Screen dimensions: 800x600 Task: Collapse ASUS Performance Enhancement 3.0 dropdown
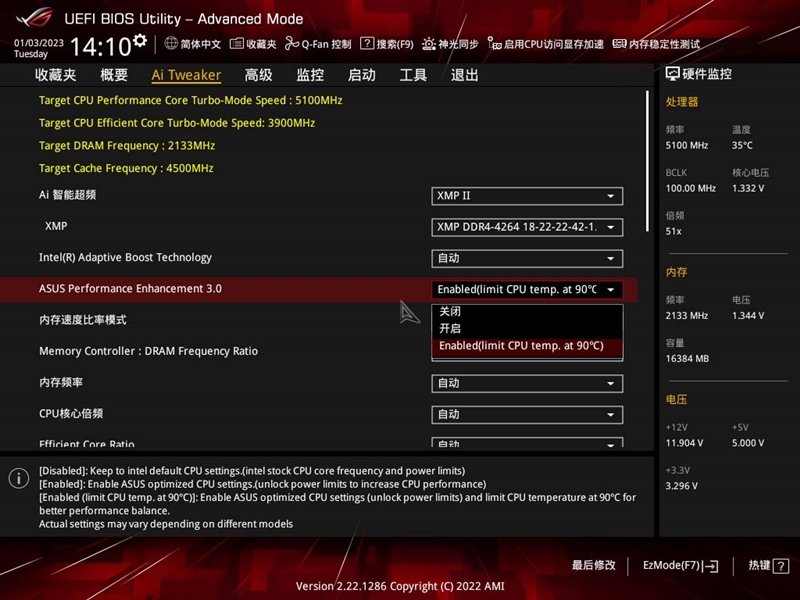pos(527,289)
